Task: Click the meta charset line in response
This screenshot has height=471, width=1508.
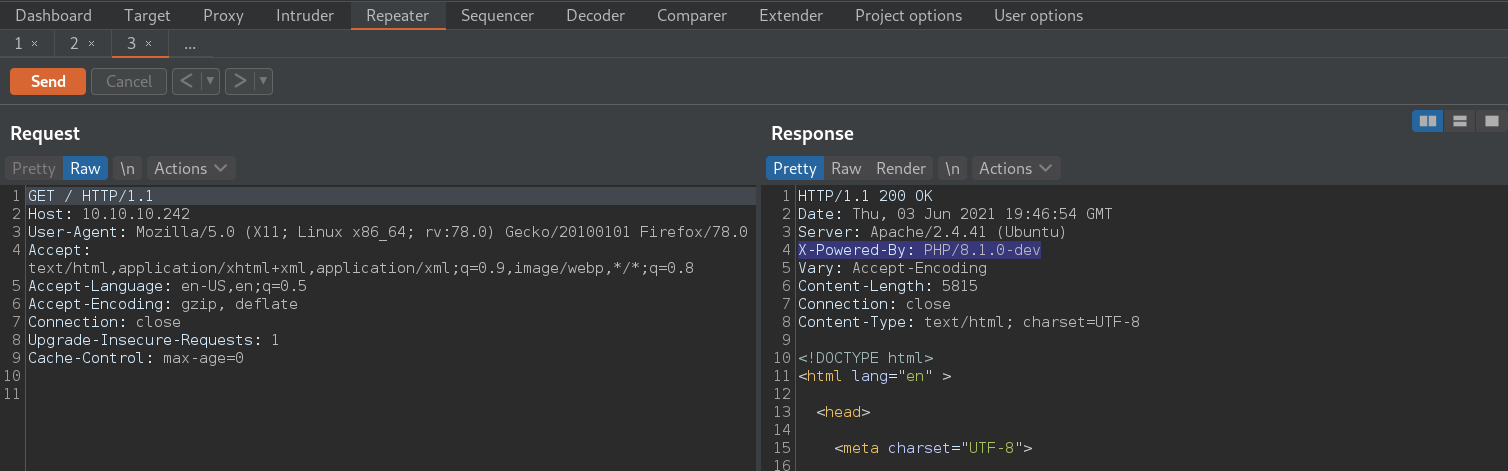Action: tap(933, 448)
